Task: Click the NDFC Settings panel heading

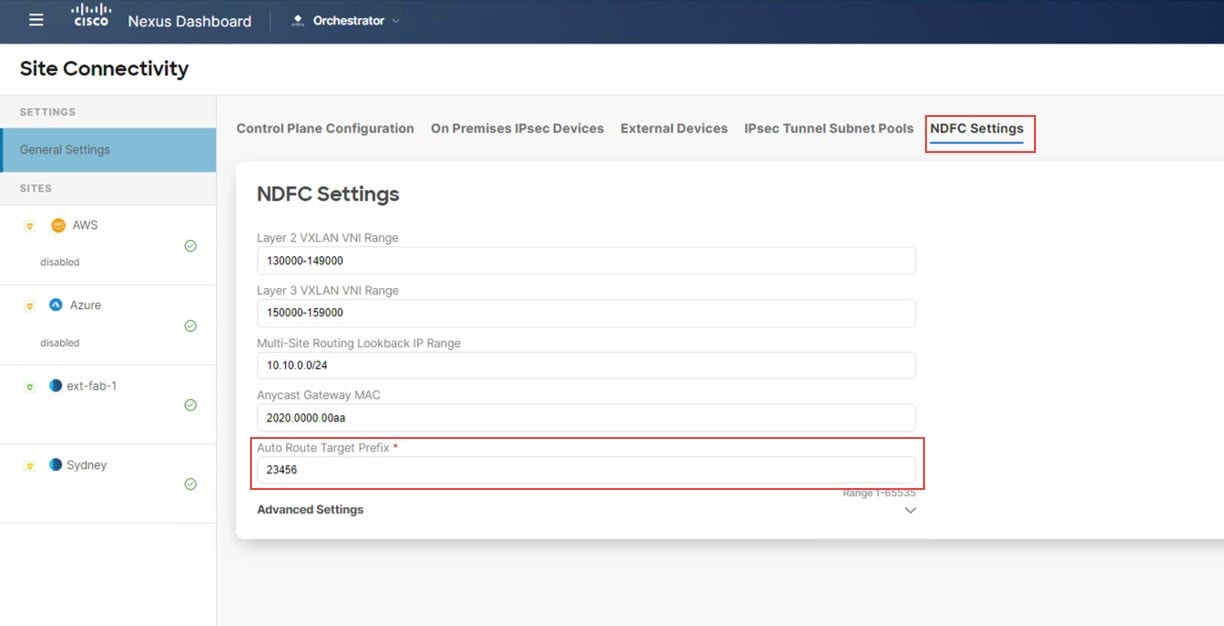Action: coord(328,194)
